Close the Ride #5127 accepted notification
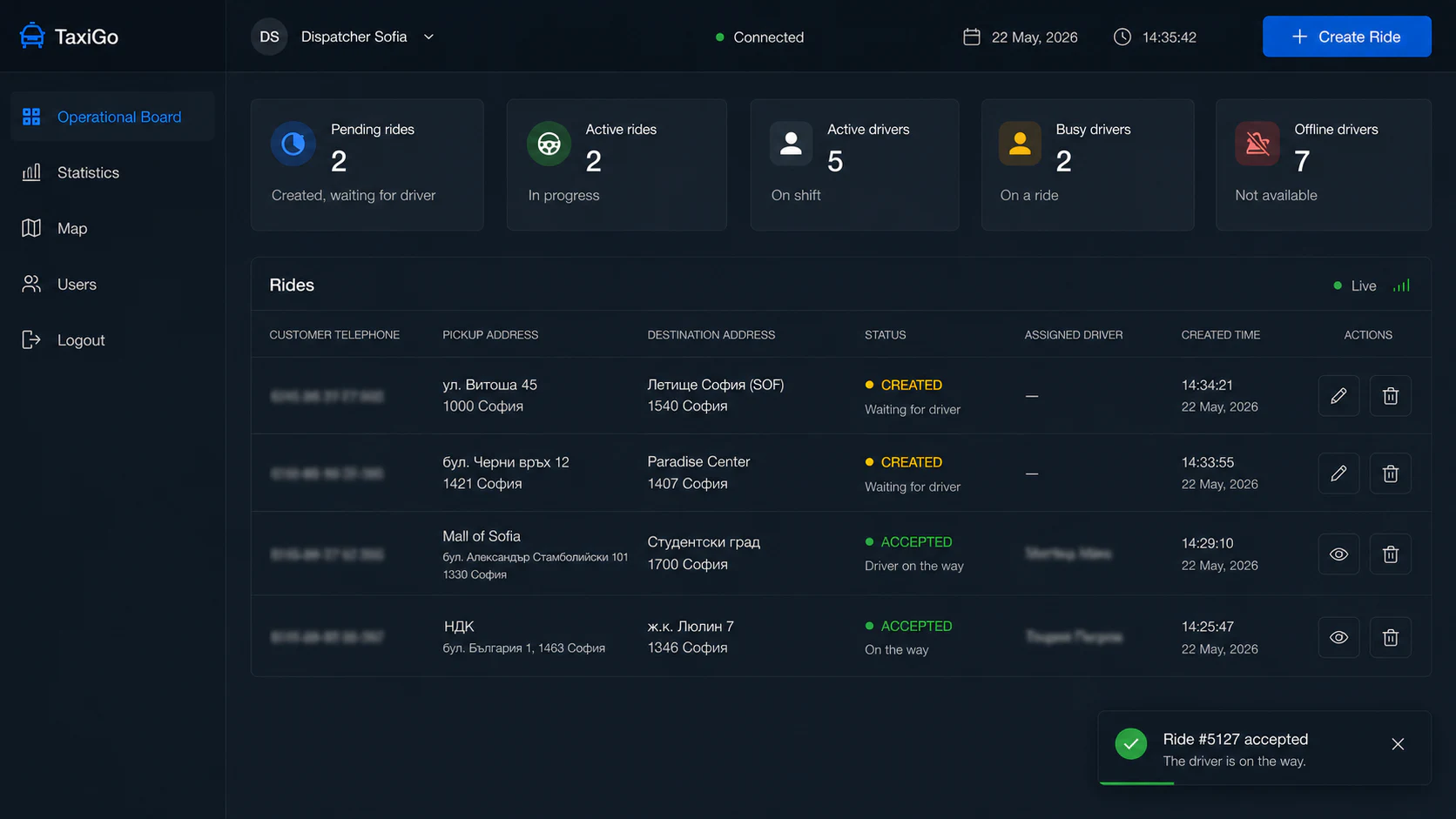 [1398, 744]
